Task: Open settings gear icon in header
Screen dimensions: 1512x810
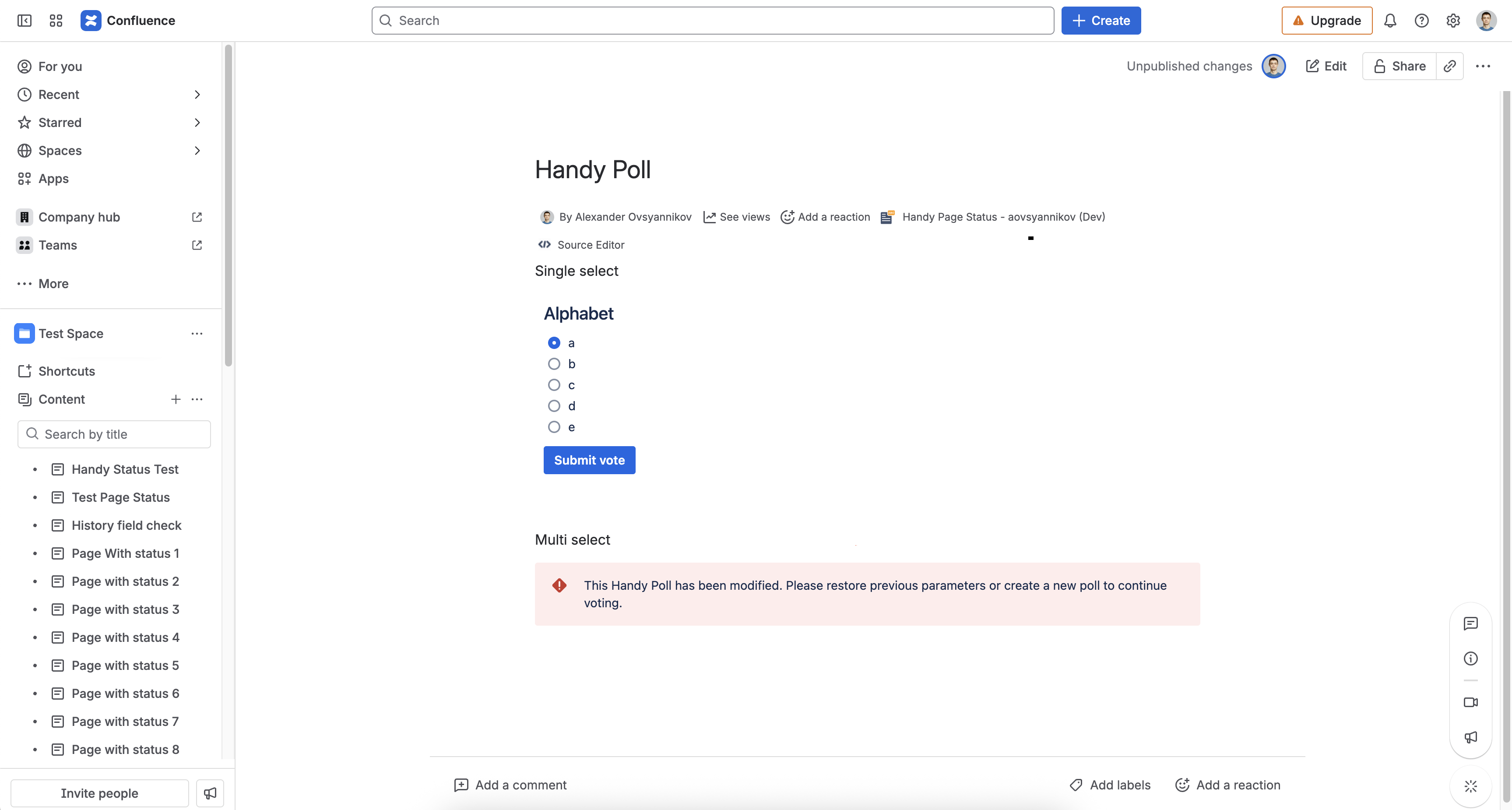Action: pyautogui.click(x=1453, y=21)
